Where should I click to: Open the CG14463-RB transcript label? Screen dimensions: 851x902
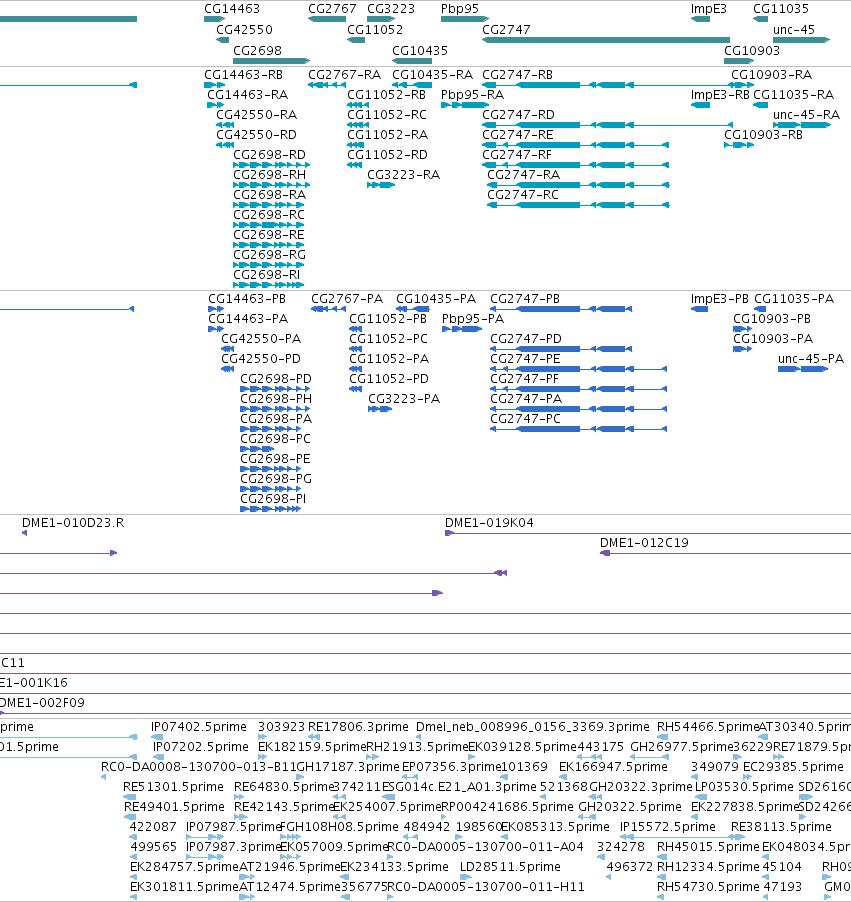click(x=243, y=75)
